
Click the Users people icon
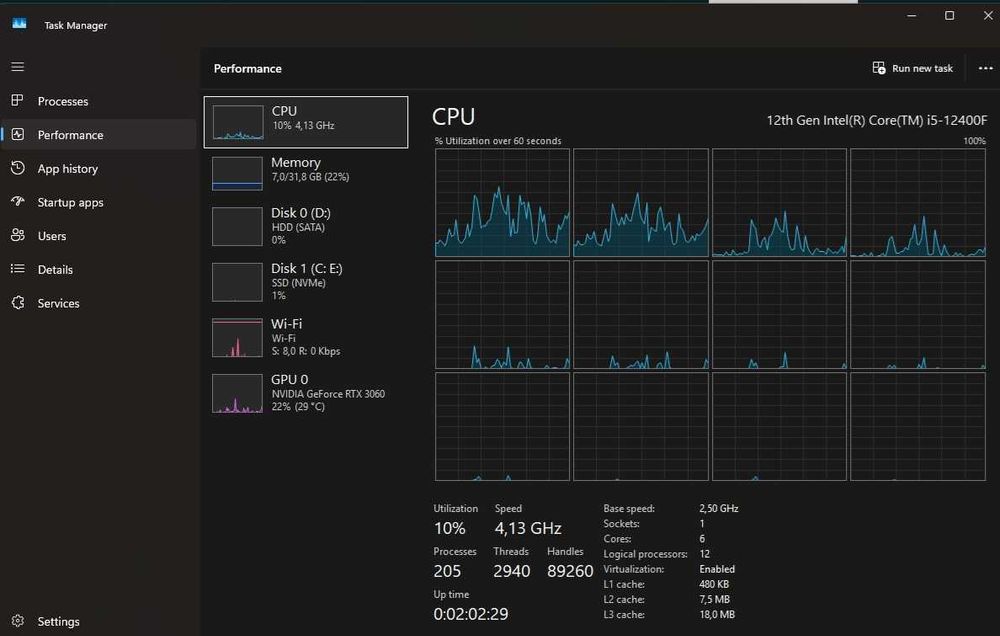pos(18,235)
